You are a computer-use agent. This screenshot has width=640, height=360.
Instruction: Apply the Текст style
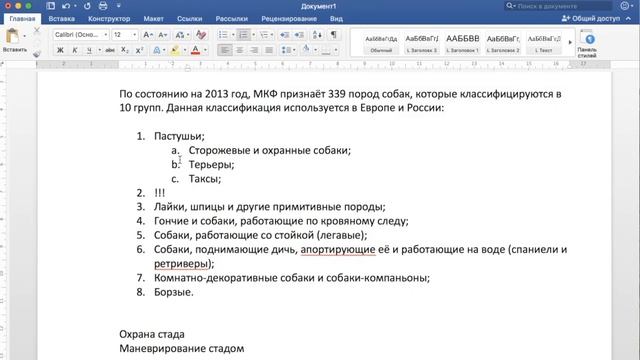pos(544,43)
